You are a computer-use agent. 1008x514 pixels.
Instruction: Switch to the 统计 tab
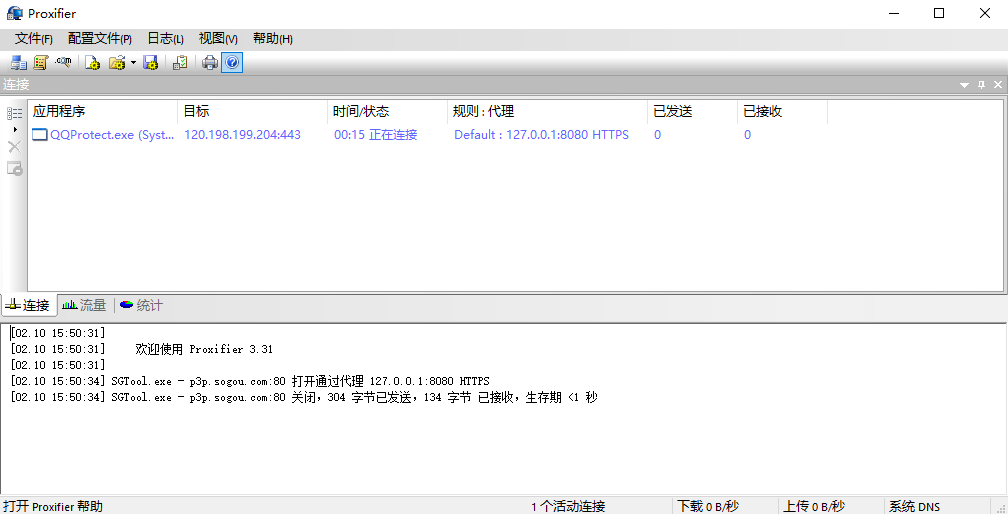(x=141, y=305)
